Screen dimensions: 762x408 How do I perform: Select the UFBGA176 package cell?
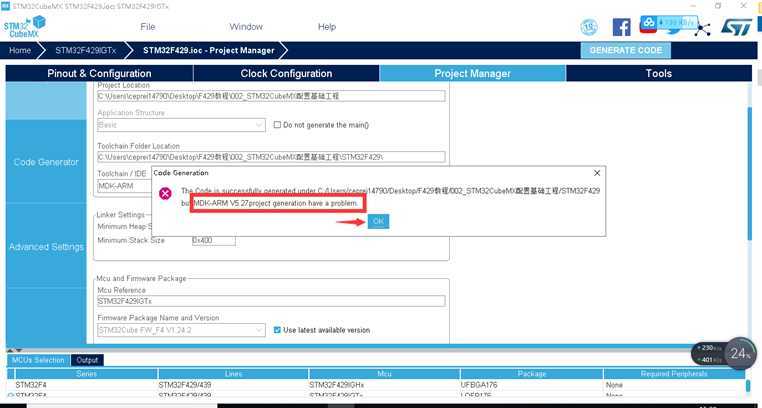pos(532,385)
